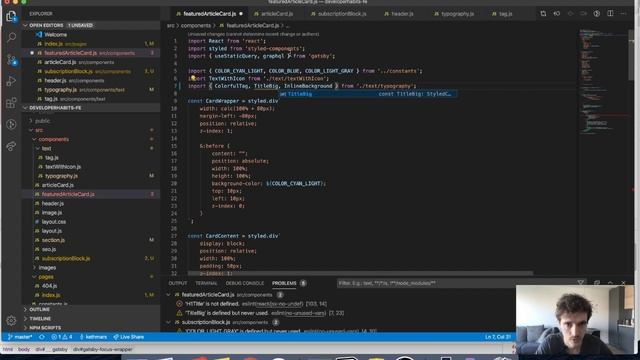The image size is (640, 360).
Task: Maximize the bottom panel with chevron
Action: (x=610, y=283)
